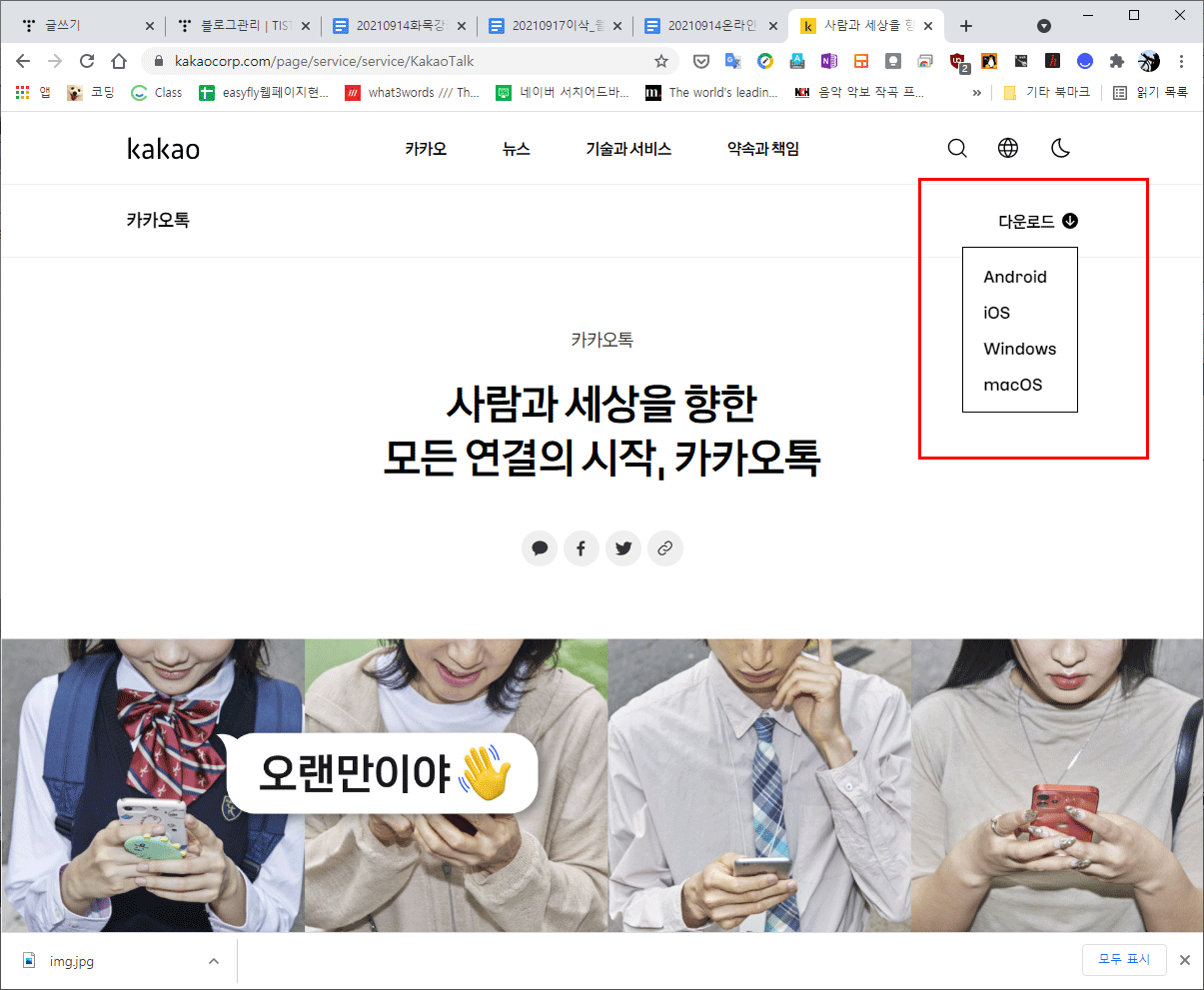Open the Pocket extension icon
This screenshot has height=990, width=1204.
point(701,61)
